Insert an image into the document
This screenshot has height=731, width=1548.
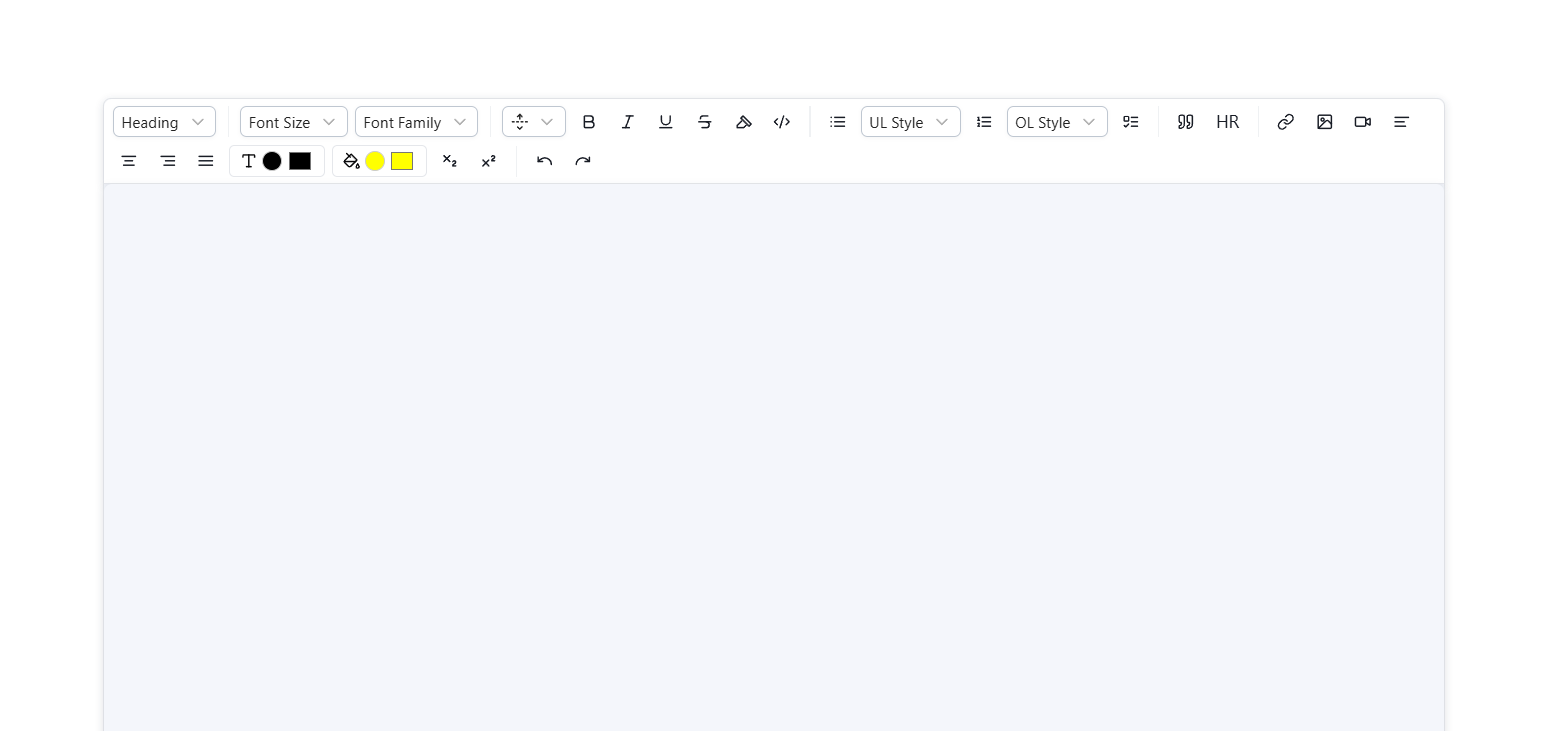(1324, 121)
